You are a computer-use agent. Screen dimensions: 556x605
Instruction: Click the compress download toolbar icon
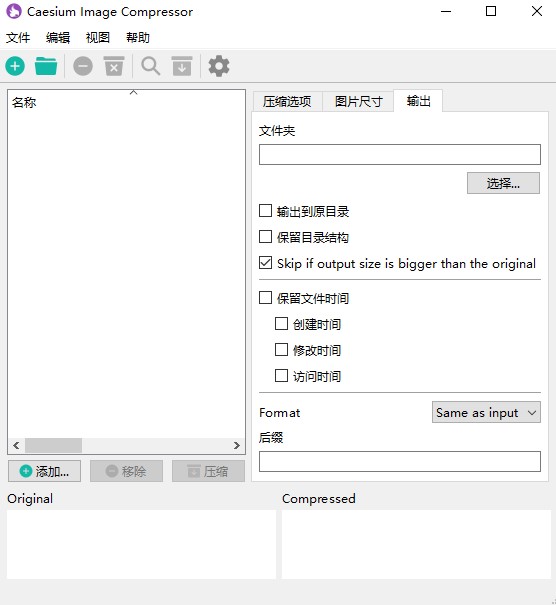[x=182, y=66]
